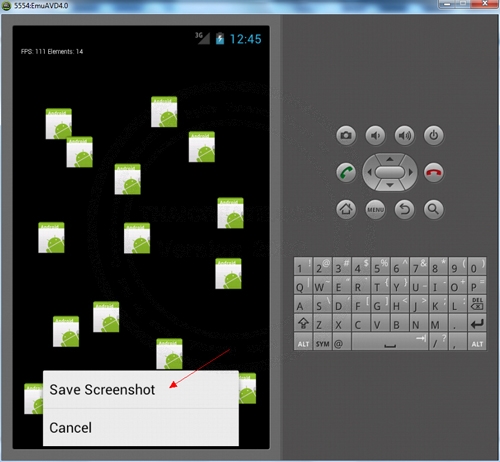Tap the comma key on keyboard
Viewport: 500px width, 462px height.
pyautogui.click(x=458, y=342)
